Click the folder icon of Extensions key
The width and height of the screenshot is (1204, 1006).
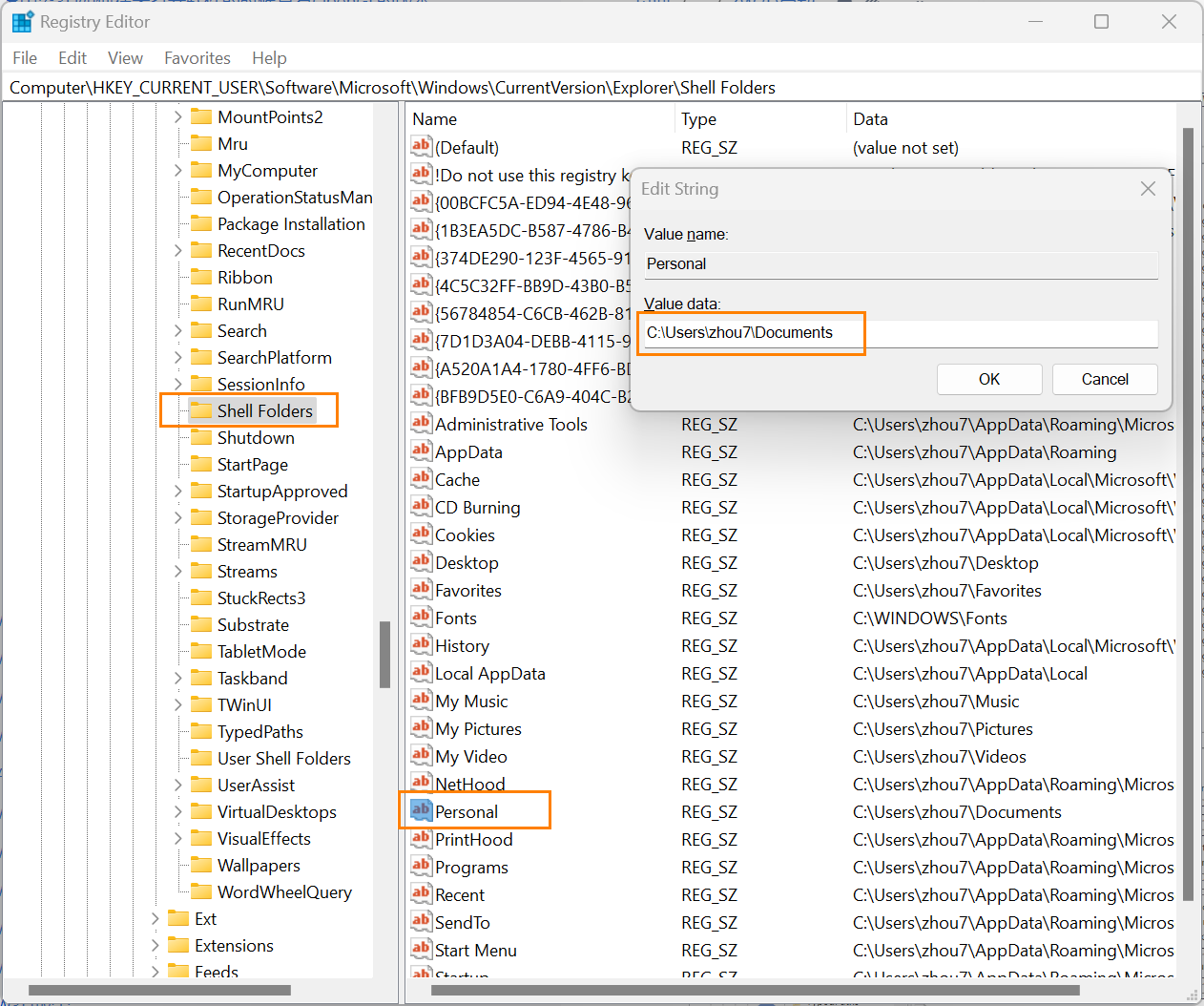[178, 945]
